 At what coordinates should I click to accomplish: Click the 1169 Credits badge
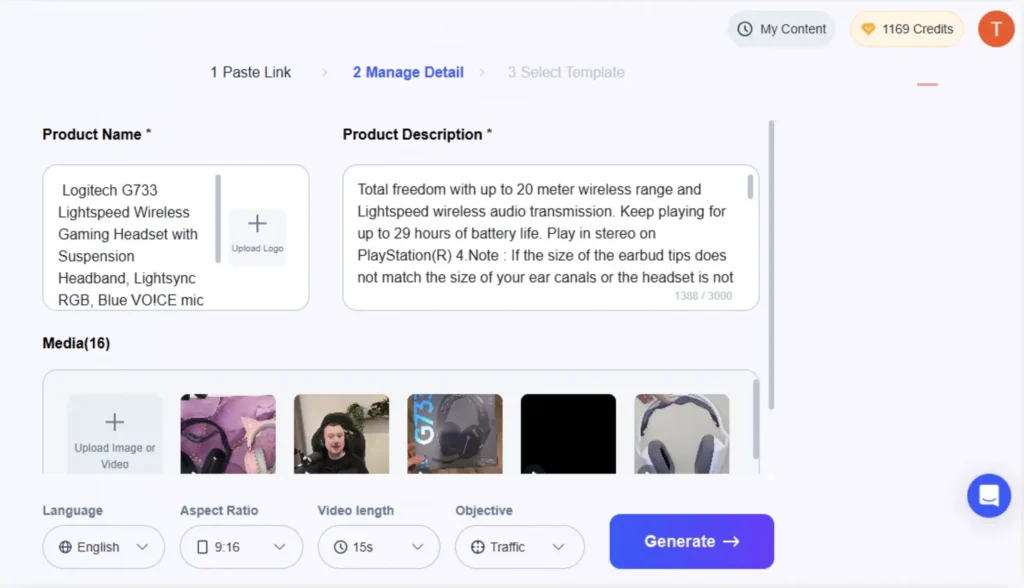[906, 29]
